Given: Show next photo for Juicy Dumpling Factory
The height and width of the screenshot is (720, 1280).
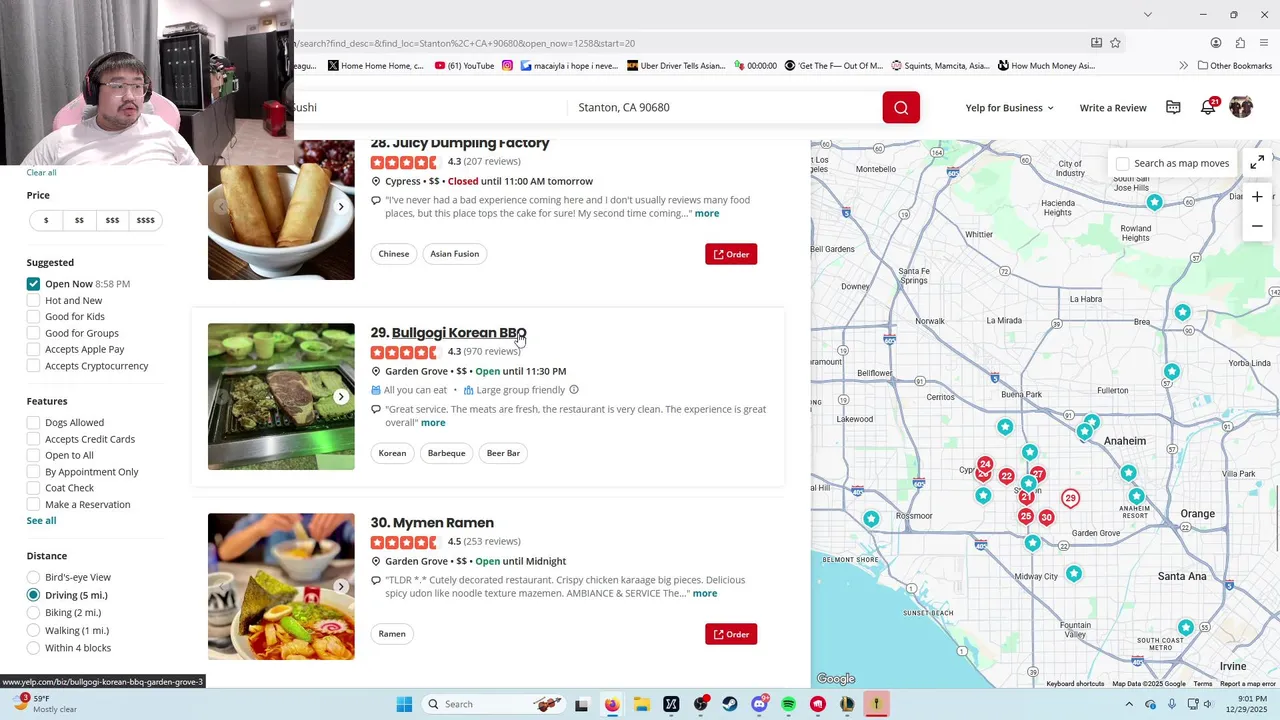Looking at the screenshot, I should [341, 207].
